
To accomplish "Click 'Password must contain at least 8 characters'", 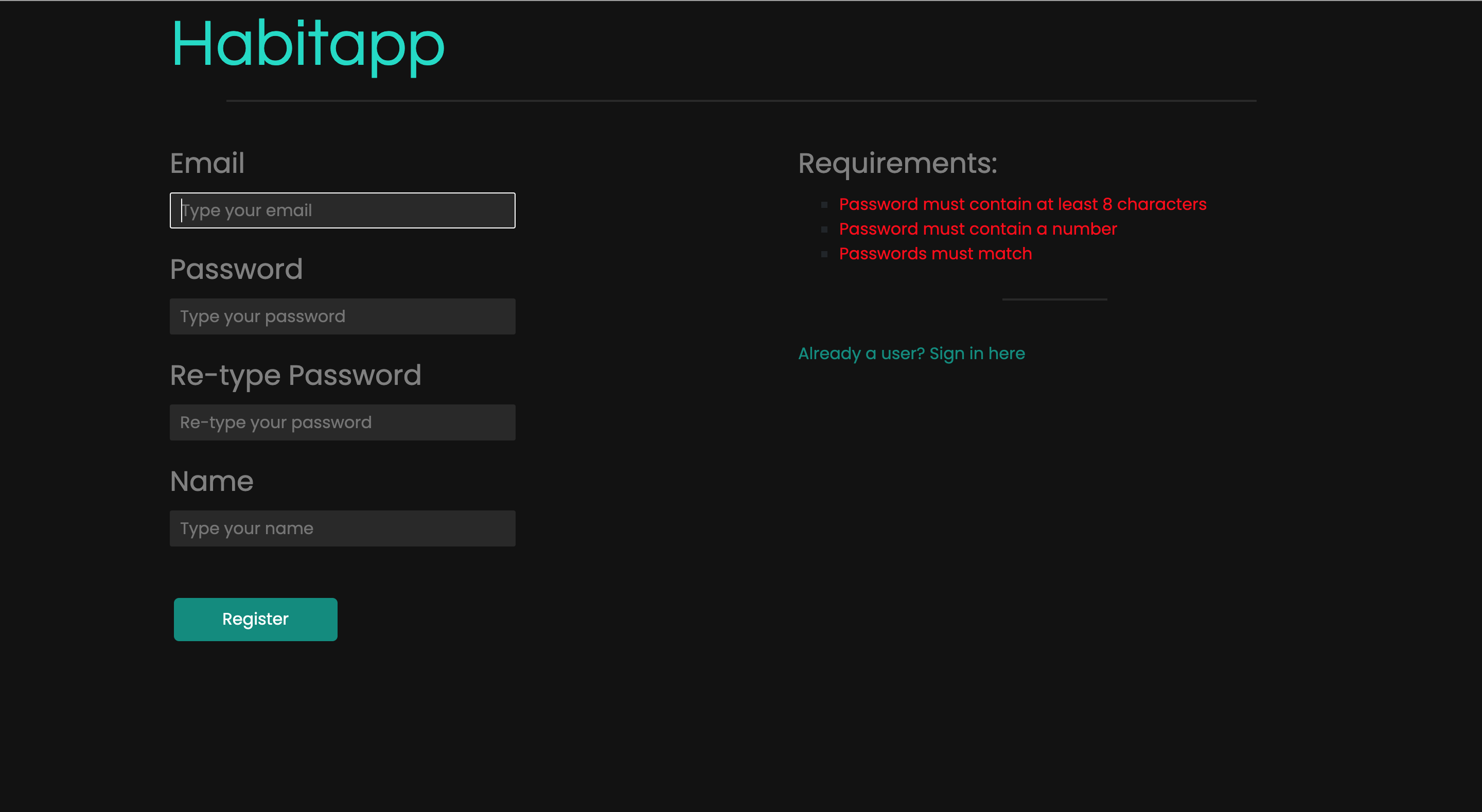I will point(1022,204).
